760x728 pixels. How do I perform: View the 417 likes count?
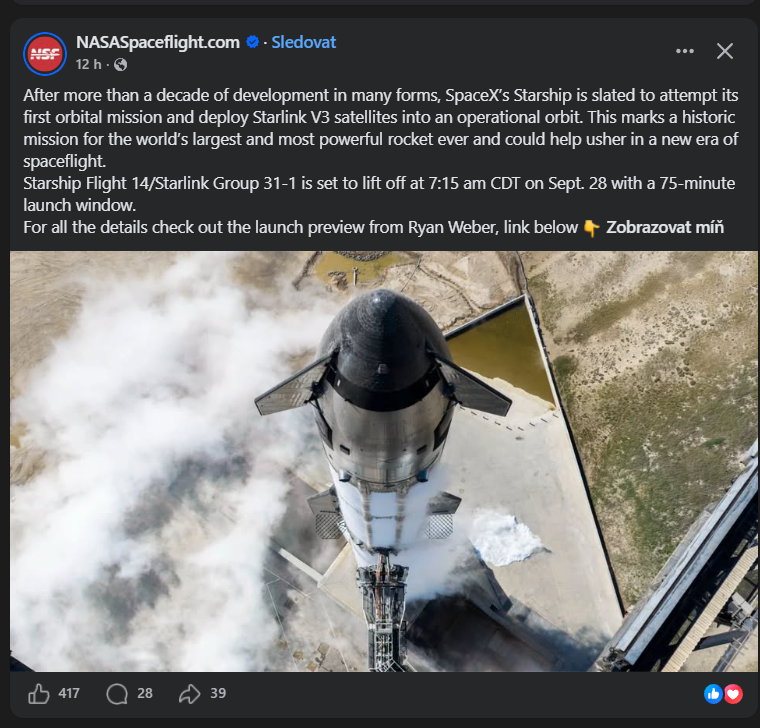pos(69,694)
